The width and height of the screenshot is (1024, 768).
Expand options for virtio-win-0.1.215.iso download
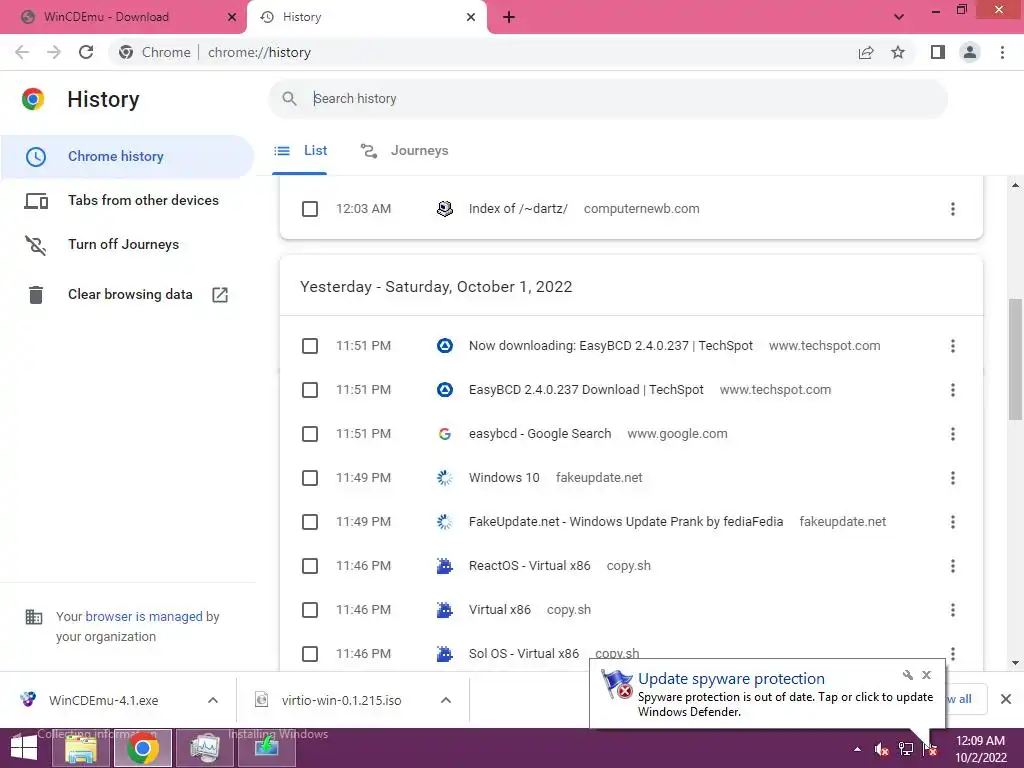point(446,701)
